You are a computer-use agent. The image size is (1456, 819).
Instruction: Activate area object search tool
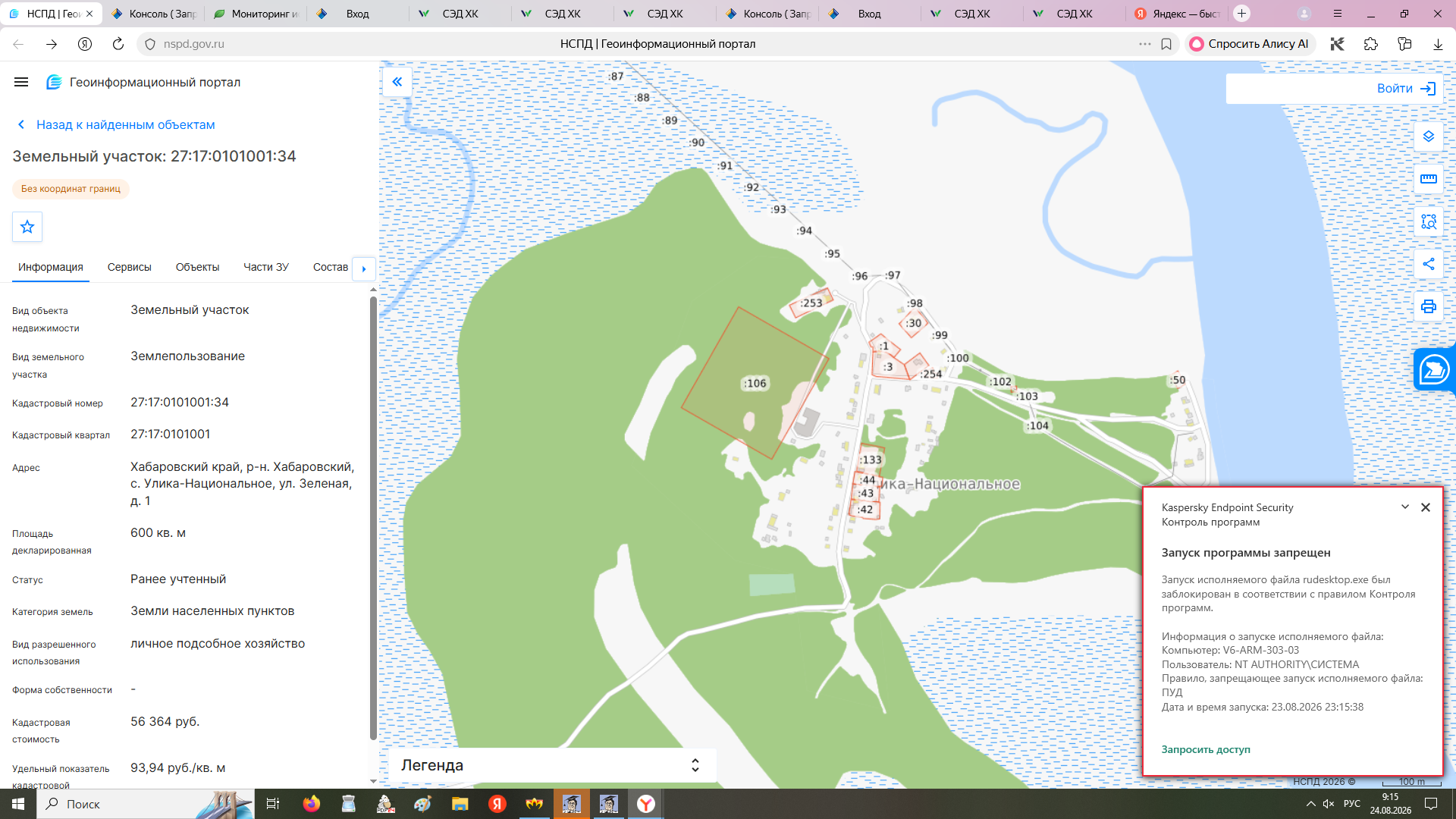1429,221
